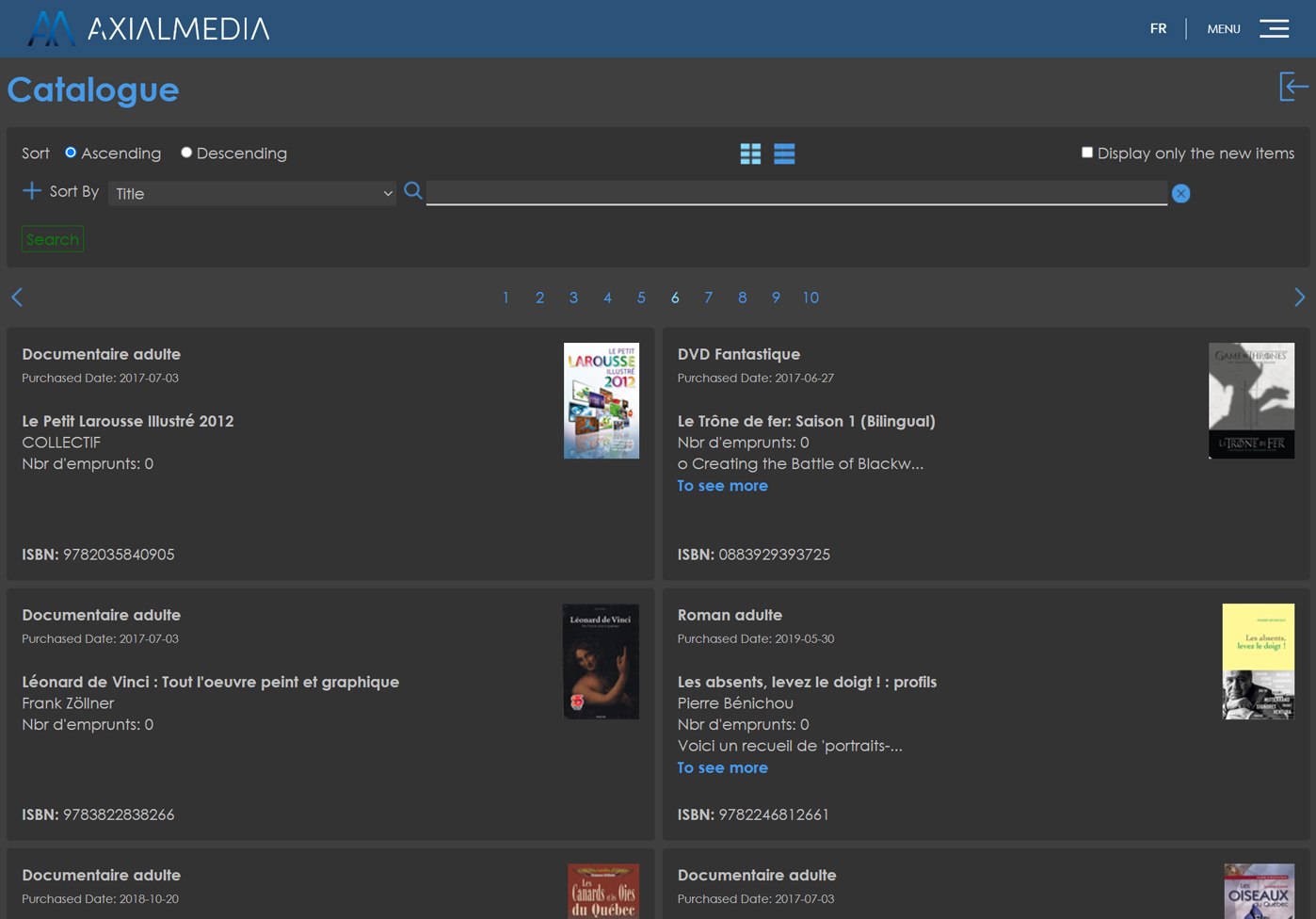The width and height of the screenshot is (1316, 919).
Task: Go to next page with right chevron
Action: click(1299, 298)
